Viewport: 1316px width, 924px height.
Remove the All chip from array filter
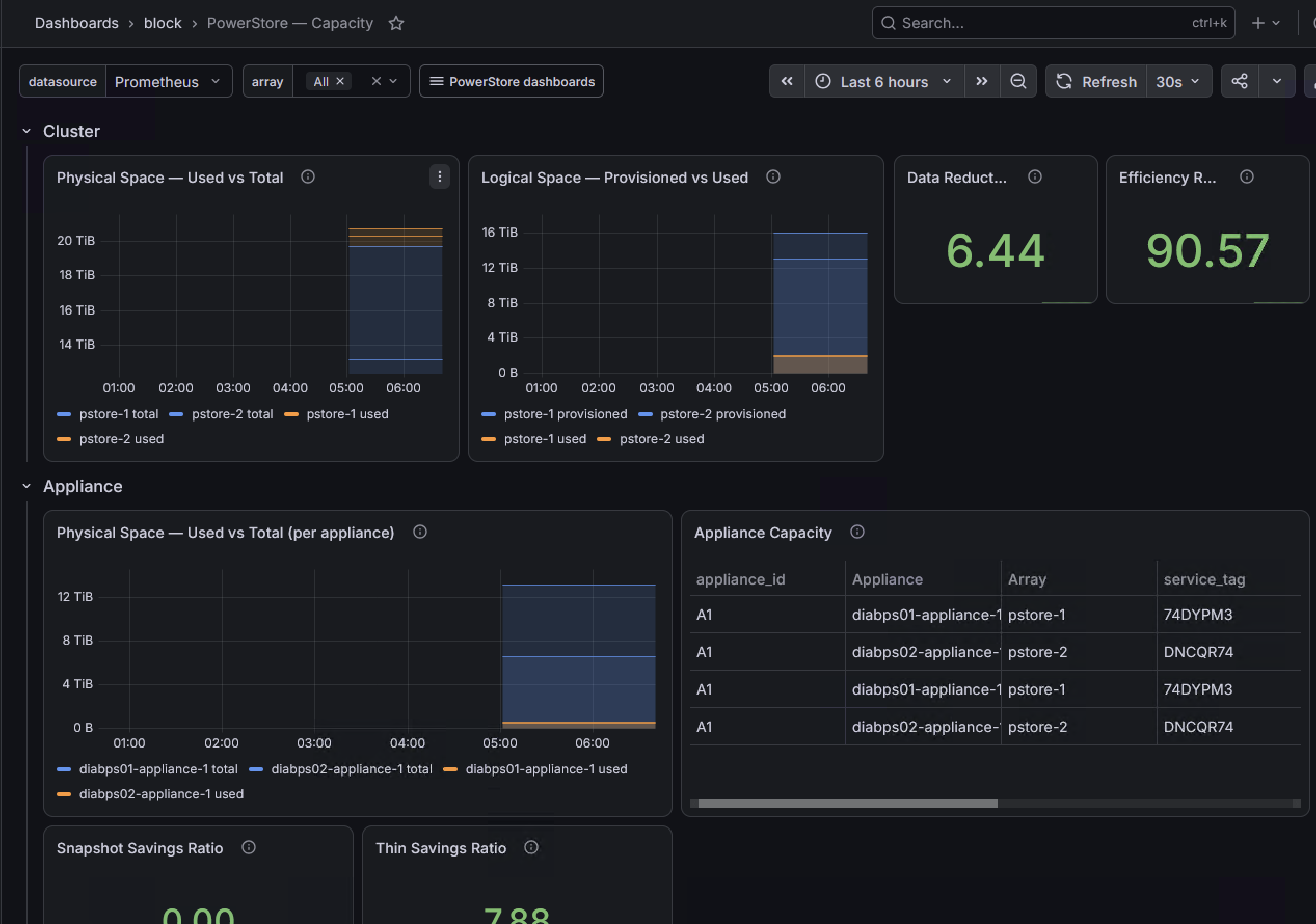tap(340, 81)
